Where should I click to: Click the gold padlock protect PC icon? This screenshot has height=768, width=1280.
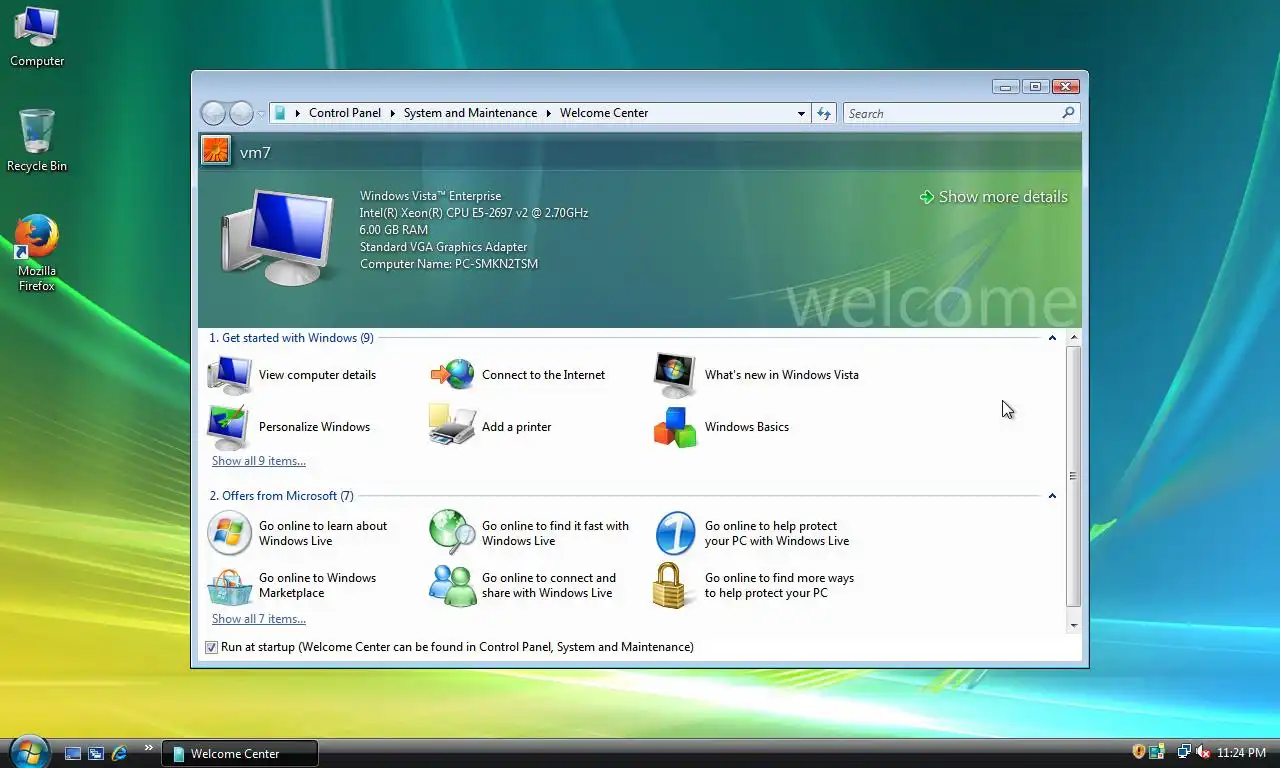[672, 586]
